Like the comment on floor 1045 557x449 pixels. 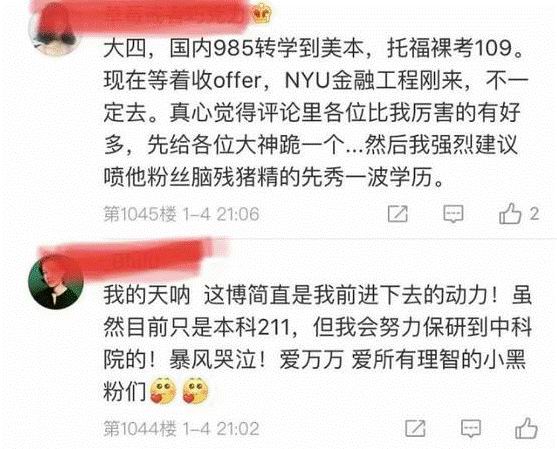point(510,213)
